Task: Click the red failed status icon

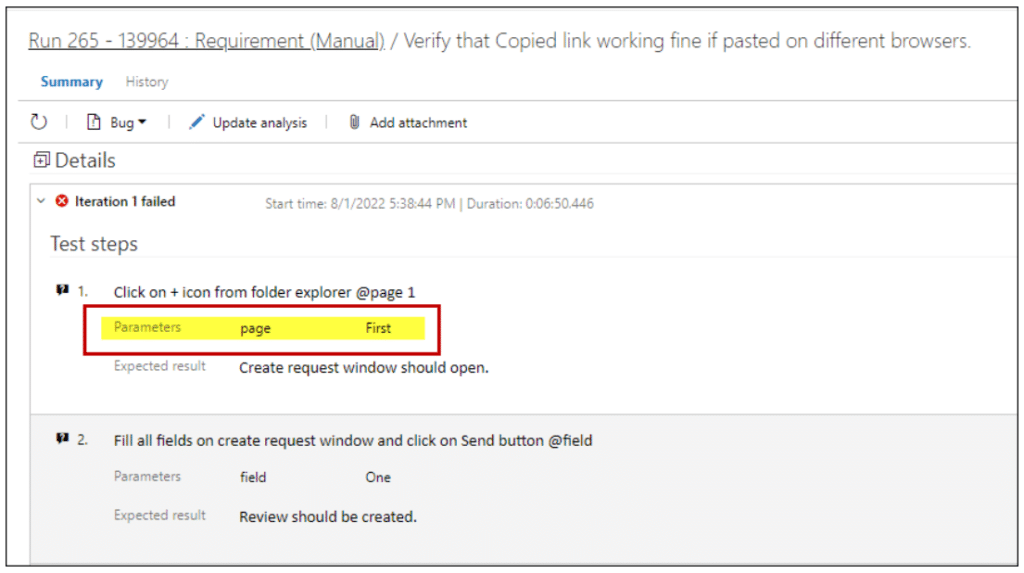Action: point(62,201)
